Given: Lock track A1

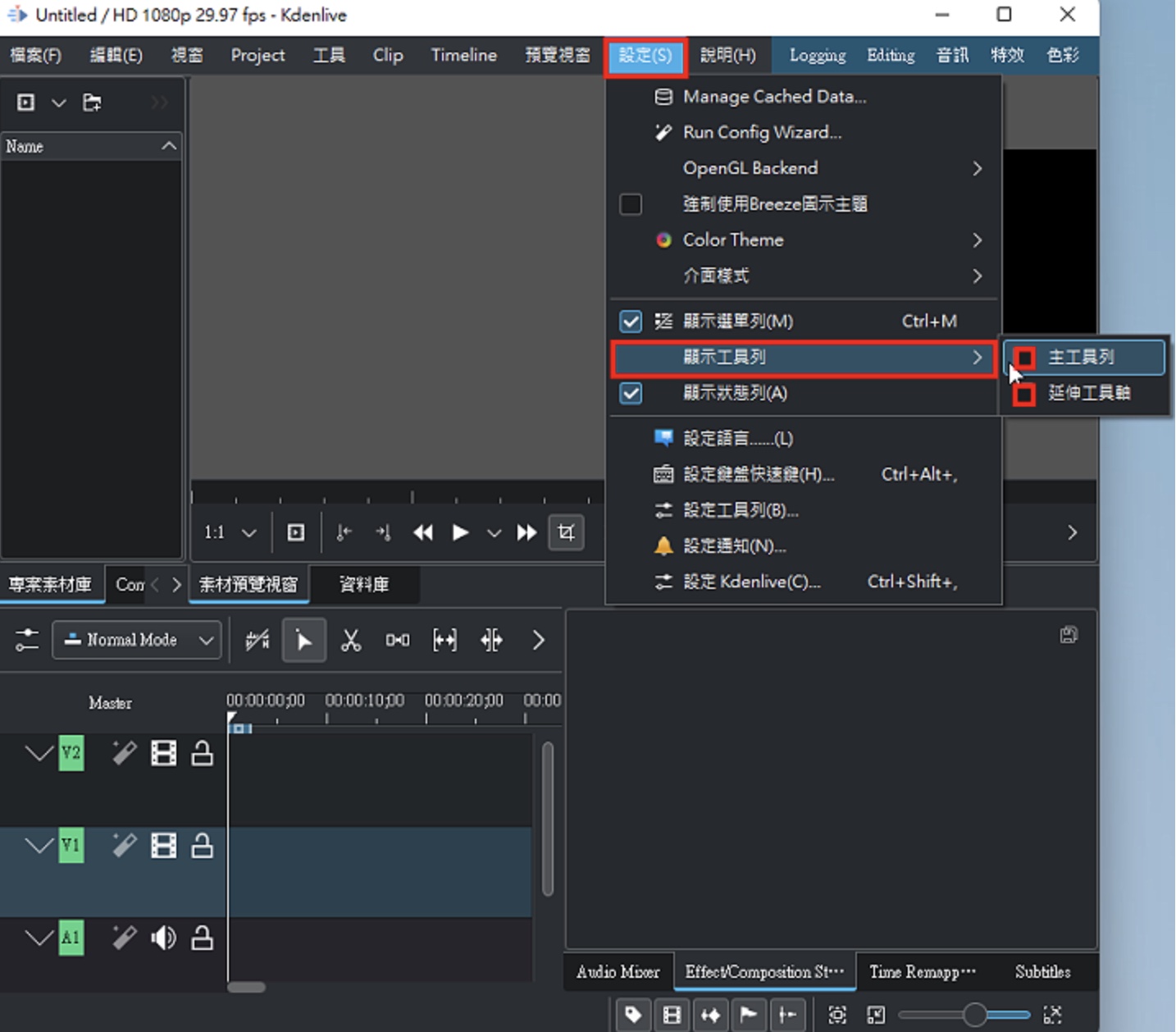Looking at the screenshot, I should click(x=203, y=938).
